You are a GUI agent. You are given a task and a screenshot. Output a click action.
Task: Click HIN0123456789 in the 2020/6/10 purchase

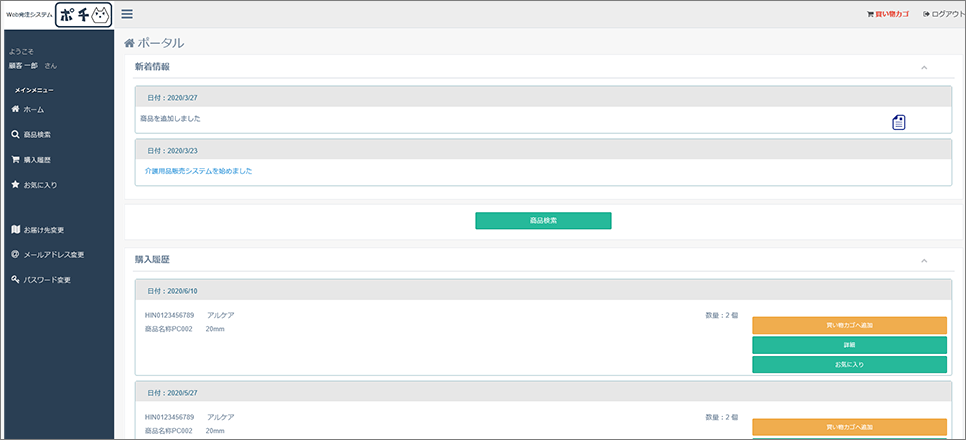pyautogui.click(x=170, y=315)
